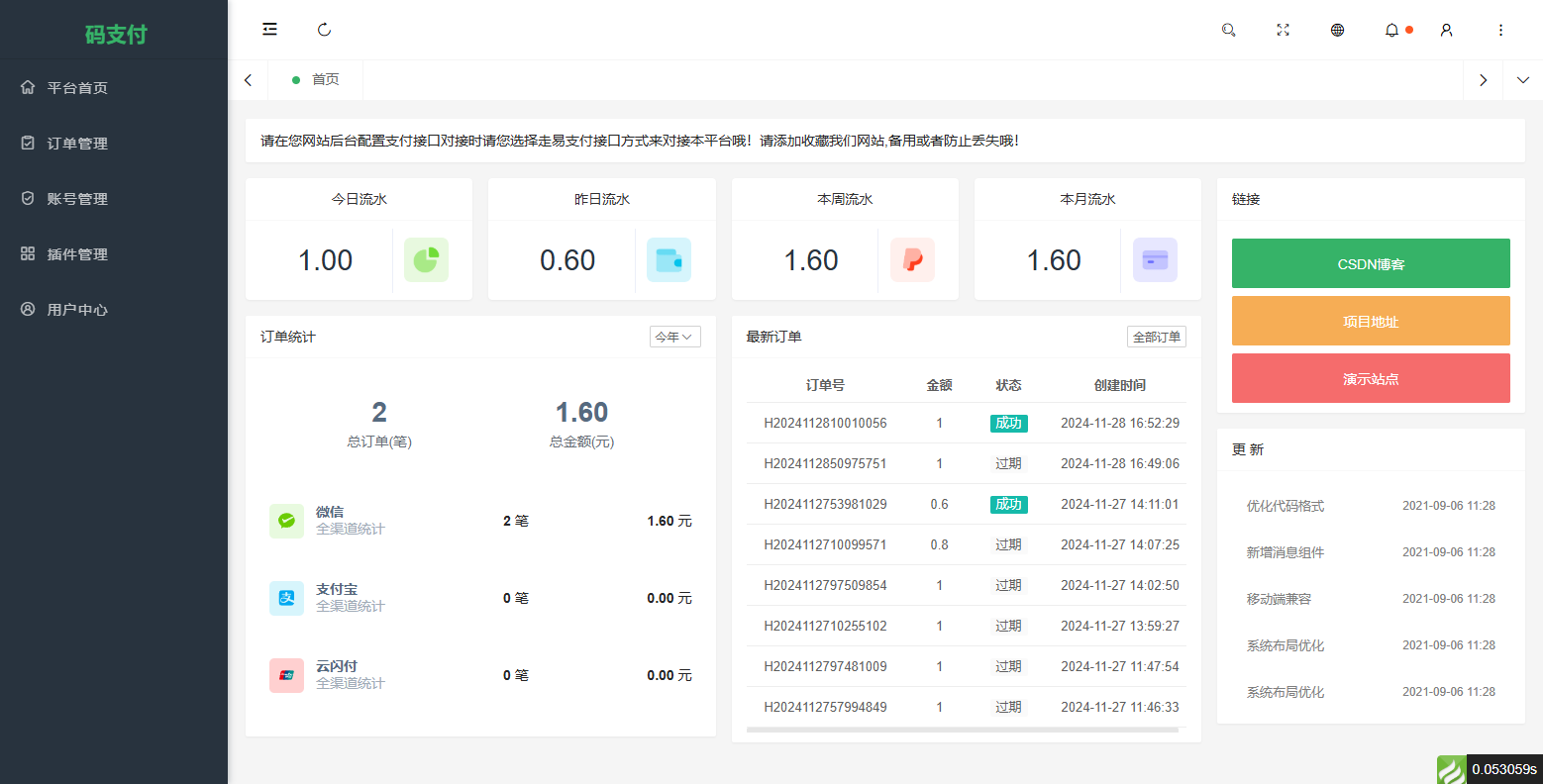Open 订单管理 in the sidebar

pyautogui.click(x=77, y=144)
